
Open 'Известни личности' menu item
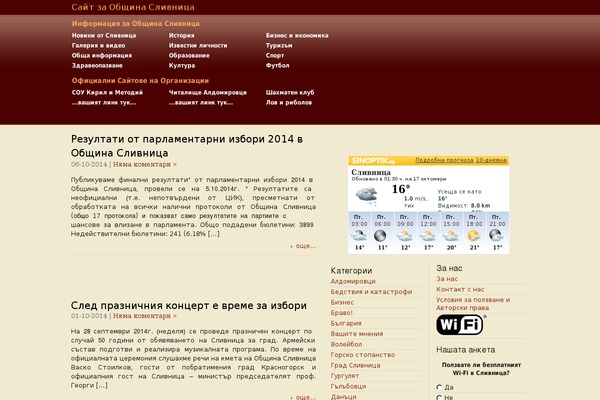[x=198, y=45]
